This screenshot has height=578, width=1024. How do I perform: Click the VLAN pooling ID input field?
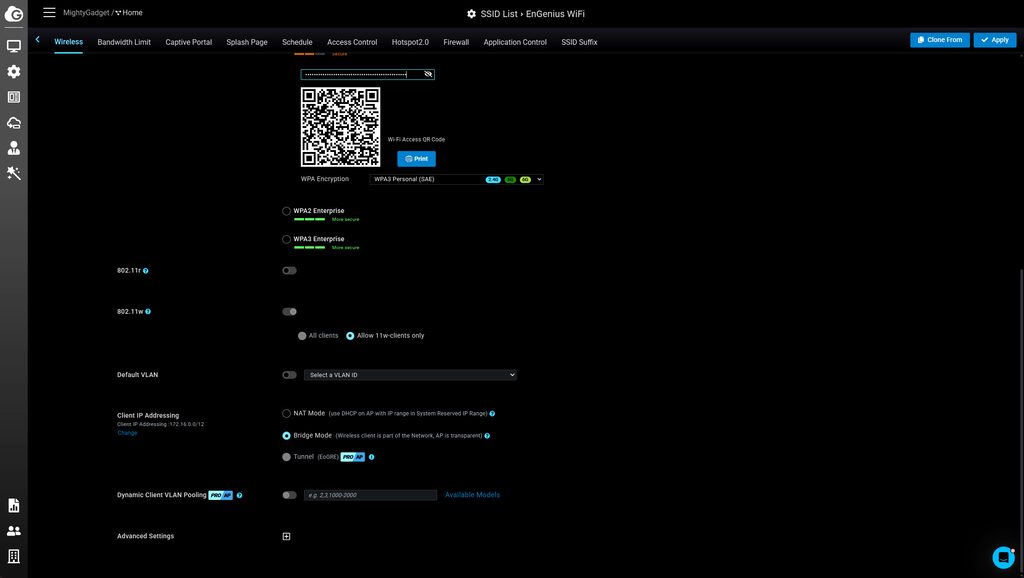pyautogui.click(x=370, y=495)
